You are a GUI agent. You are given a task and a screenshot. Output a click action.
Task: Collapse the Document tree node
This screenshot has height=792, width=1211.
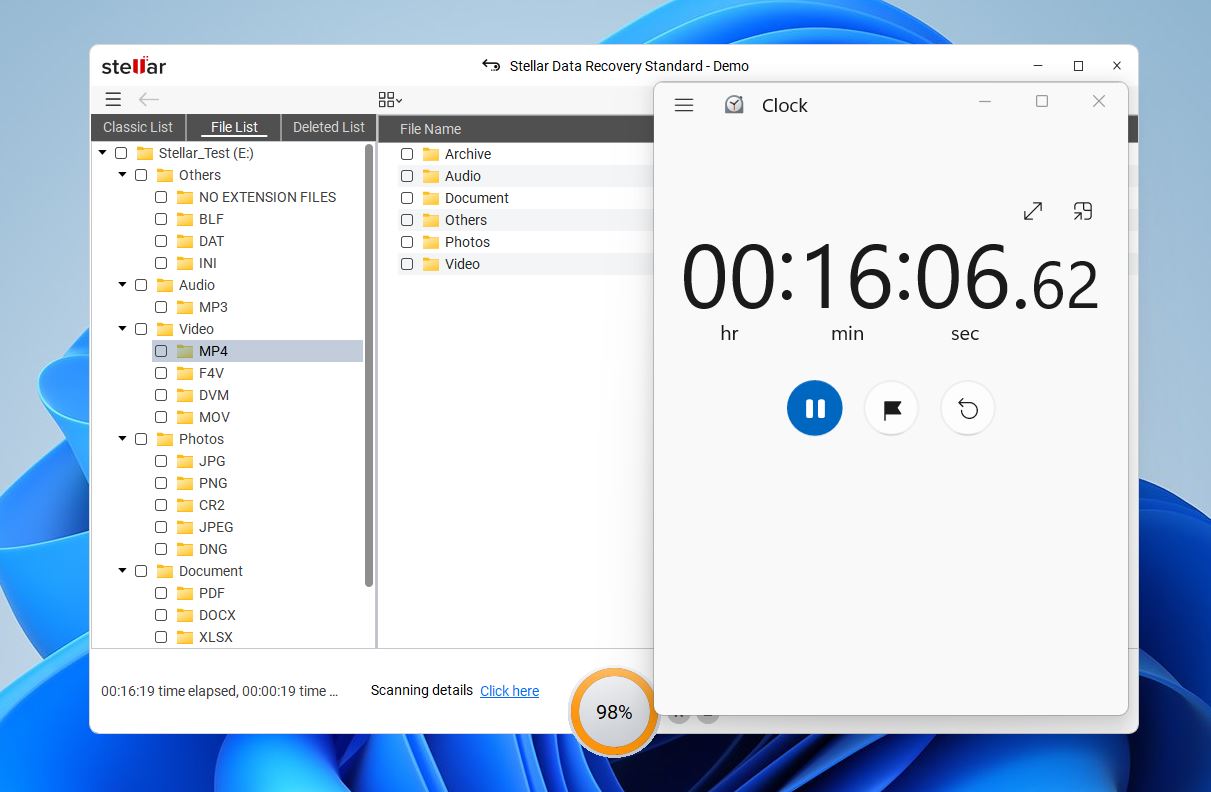(123, 571)
